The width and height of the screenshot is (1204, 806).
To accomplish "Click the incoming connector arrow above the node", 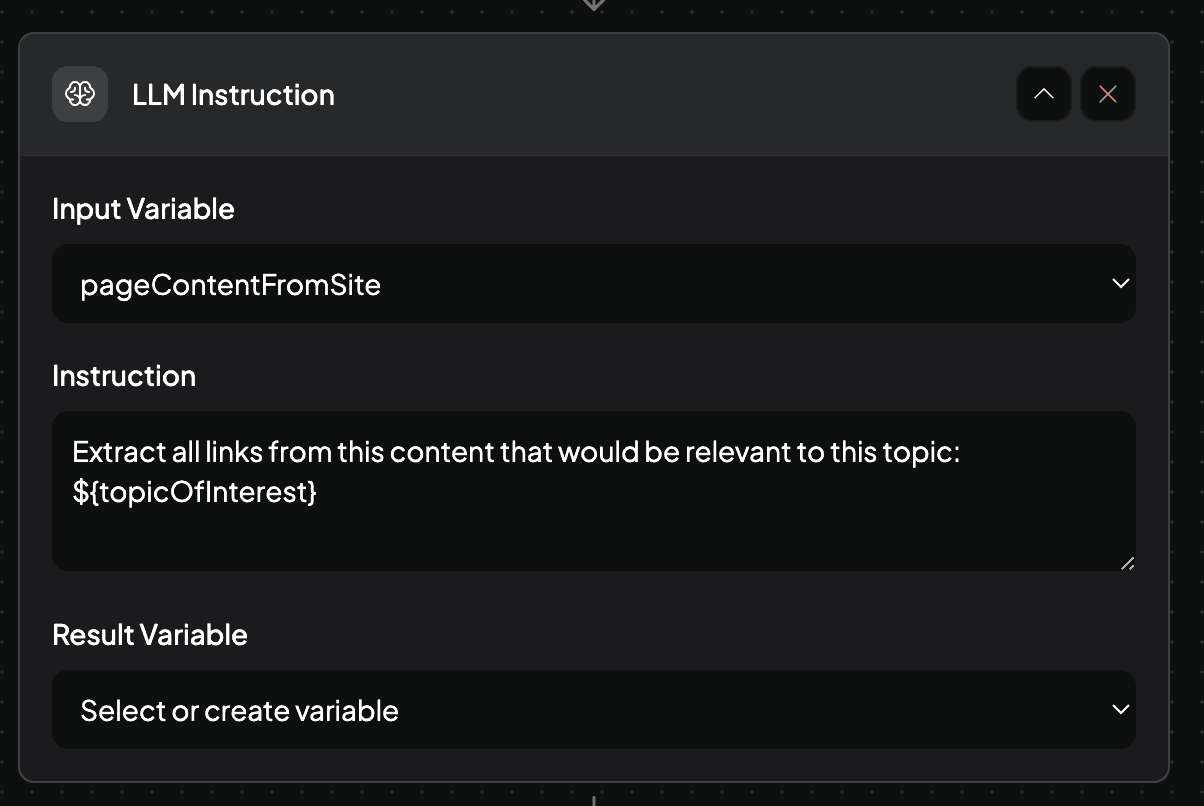I will coord(594,4).
